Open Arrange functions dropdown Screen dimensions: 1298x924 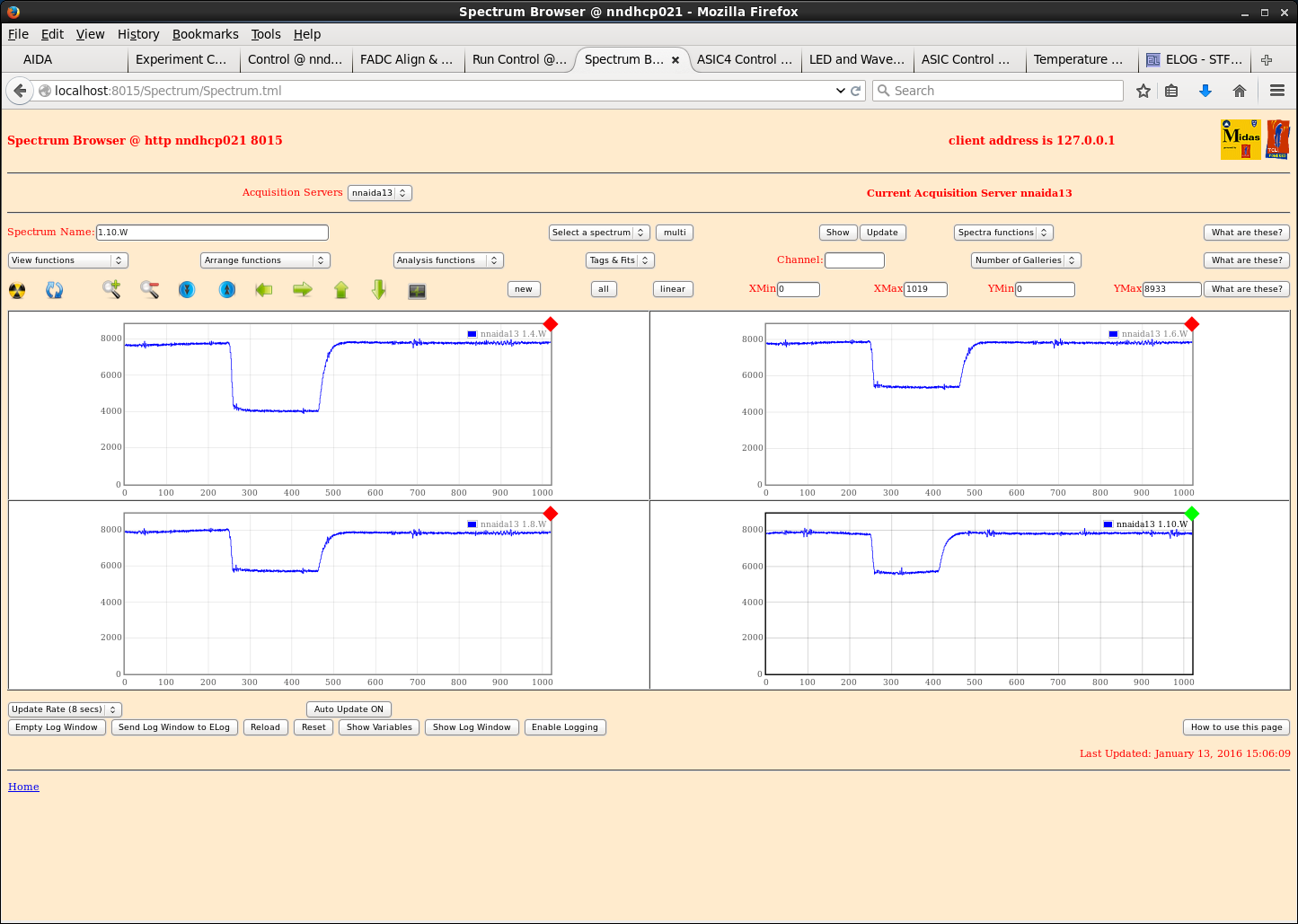click(x=266, y=260)
